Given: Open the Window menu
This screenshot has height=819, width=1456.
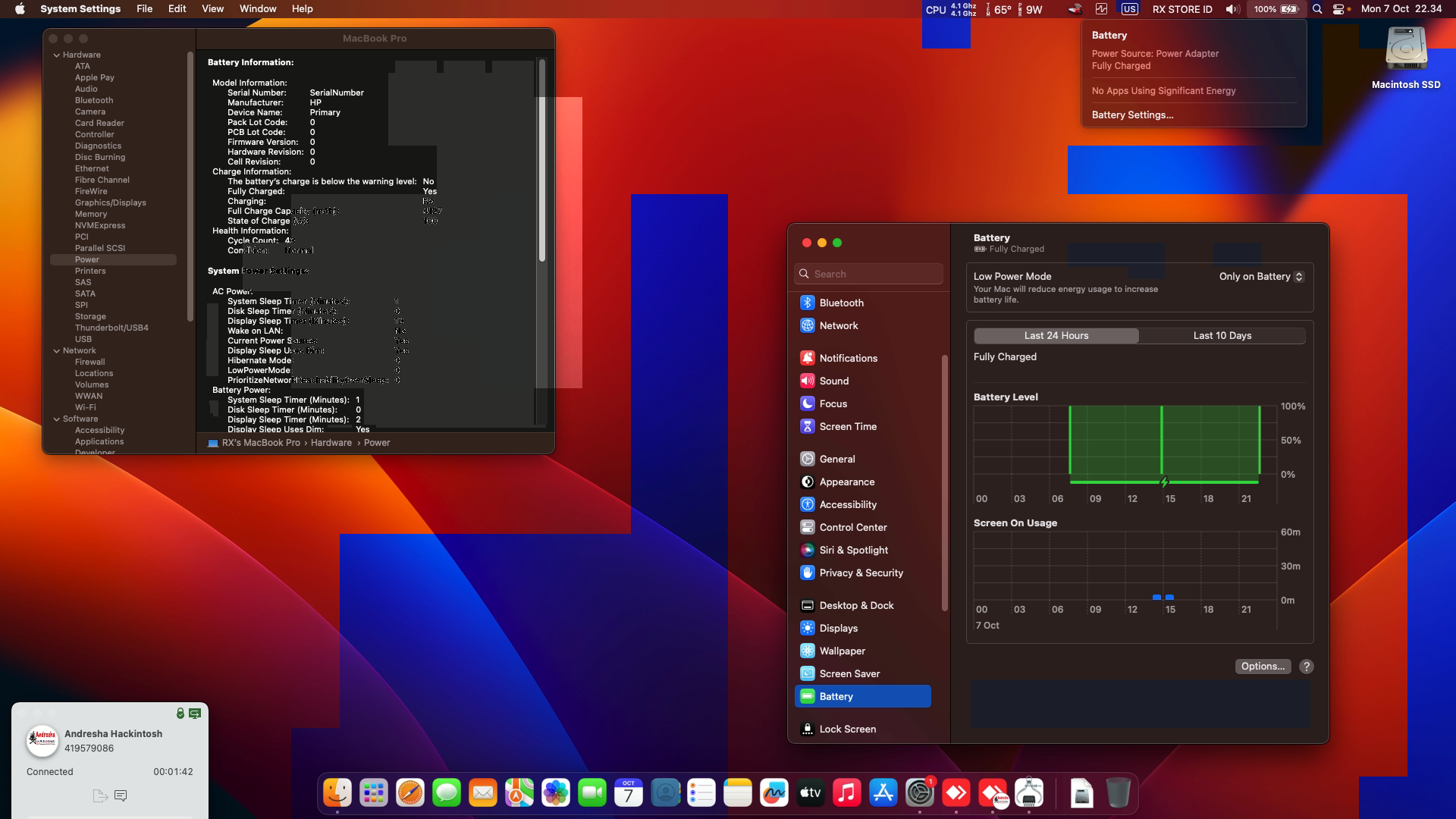Looking at the screenshot, I should click(258, 9).
